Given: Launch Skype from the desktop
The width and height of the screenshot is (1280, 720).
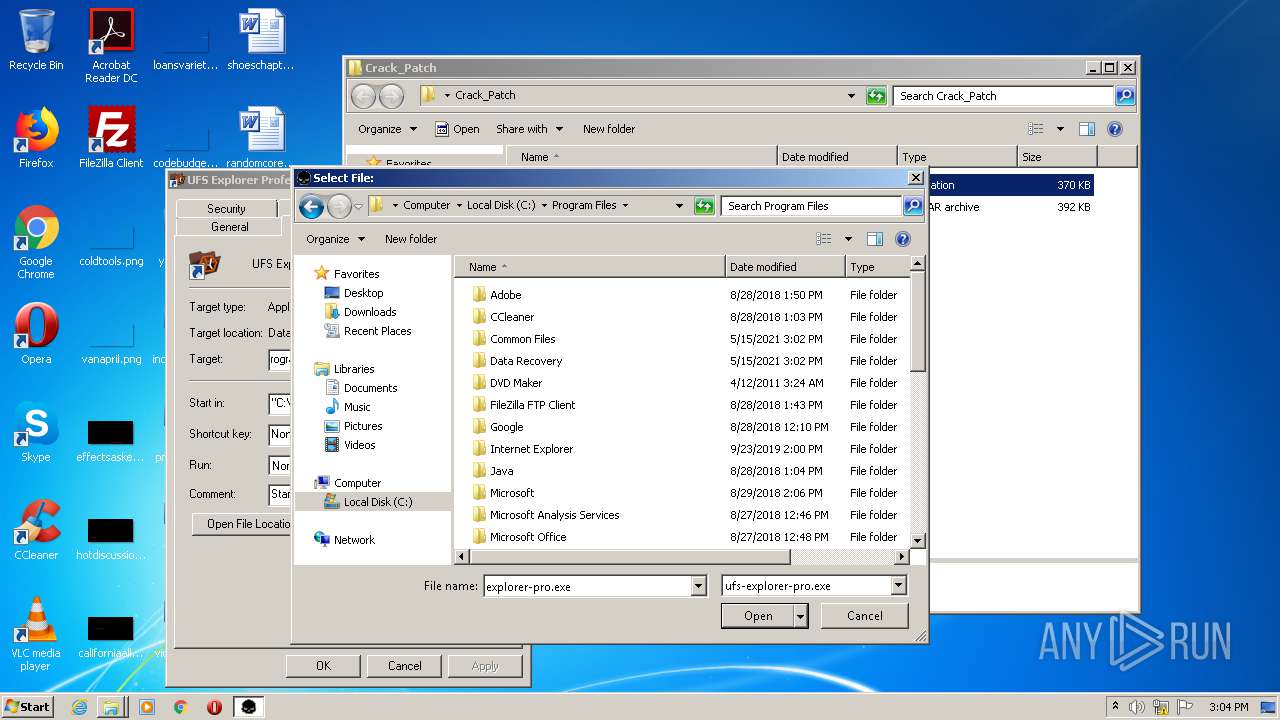Looking at the screenshot, I should [x=36, y=432].
